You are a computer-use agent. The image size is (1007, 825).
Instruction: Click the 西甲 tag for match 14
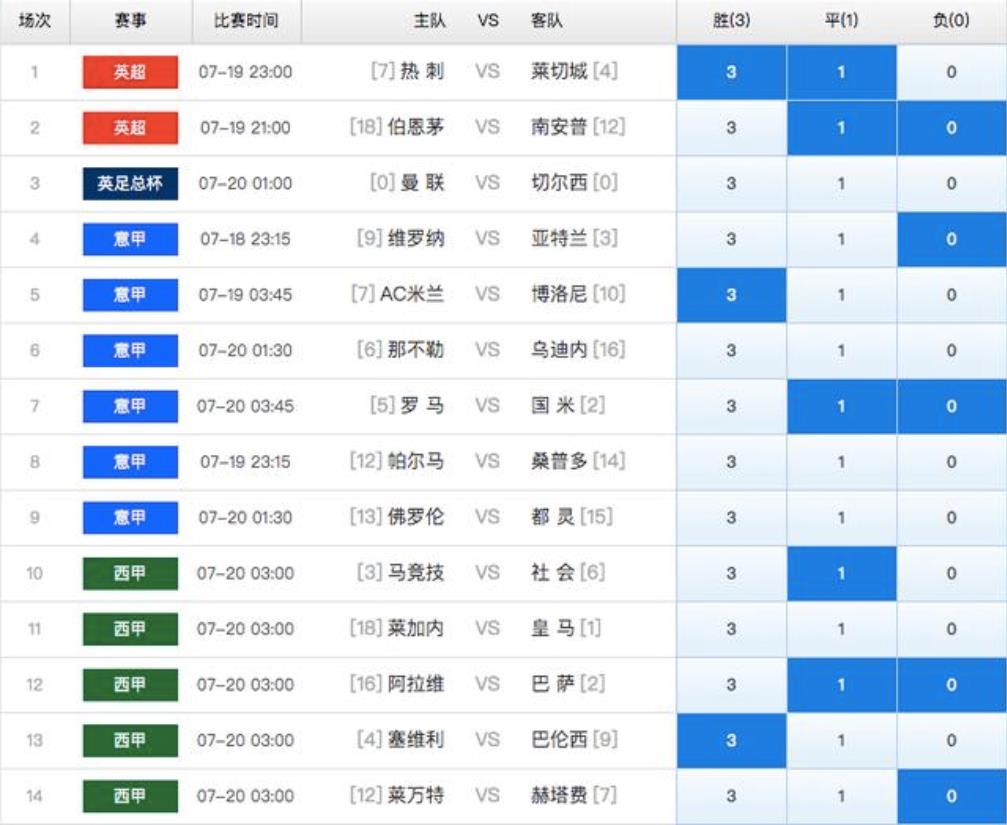[x=130, y=796]
